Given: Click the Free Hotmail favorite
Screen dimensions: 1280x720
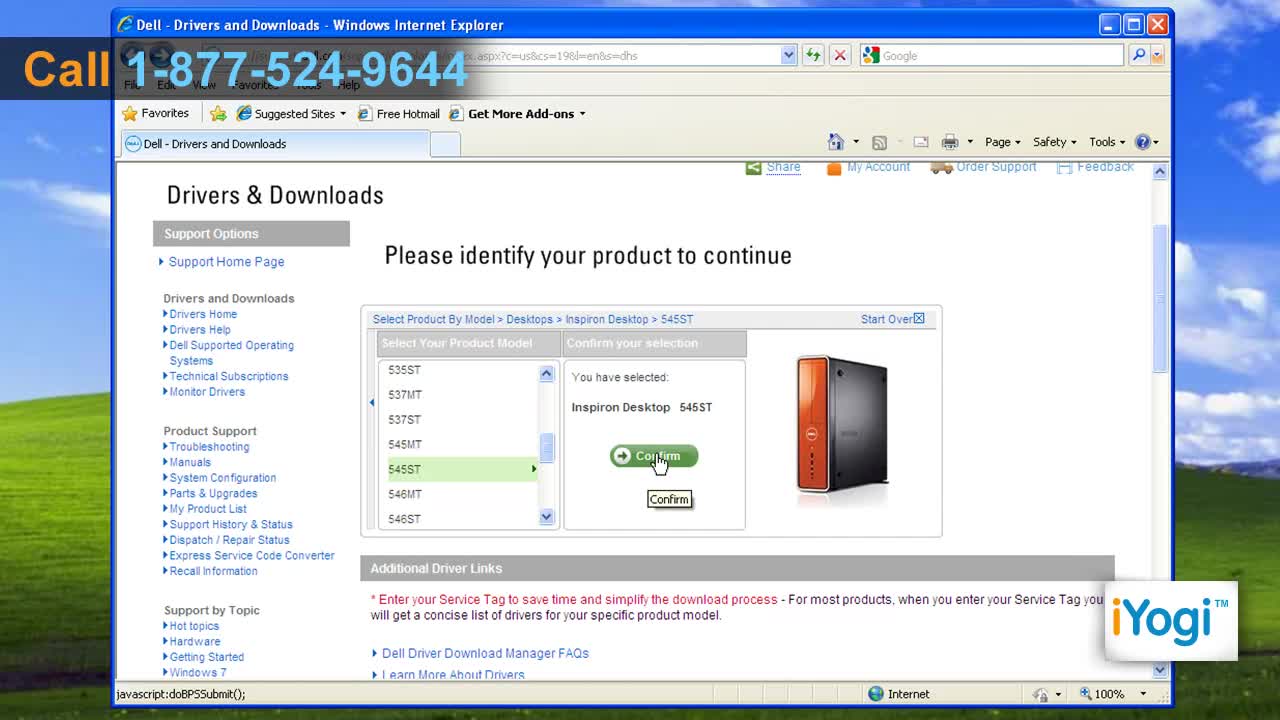Looking at the screenshot, I should (x=398, y=113).
